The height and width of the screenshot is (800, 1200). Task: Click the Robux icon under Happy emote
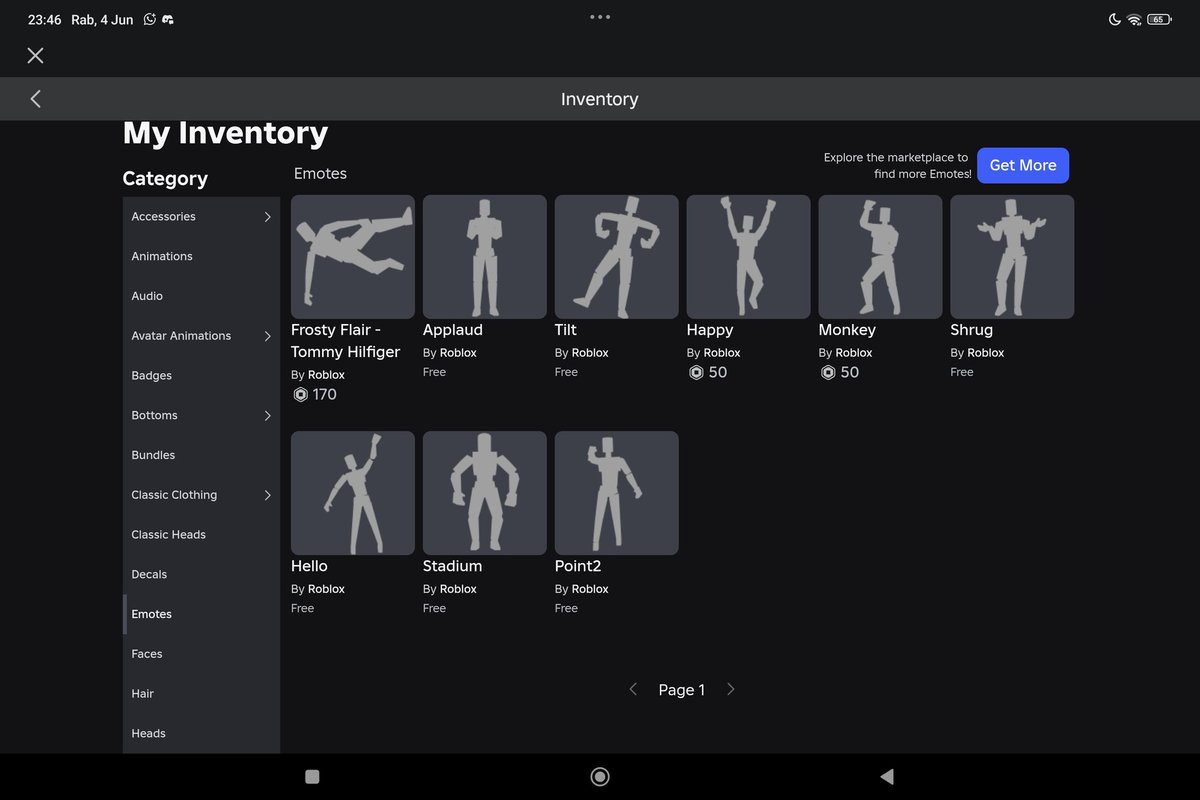coord(696,373)
